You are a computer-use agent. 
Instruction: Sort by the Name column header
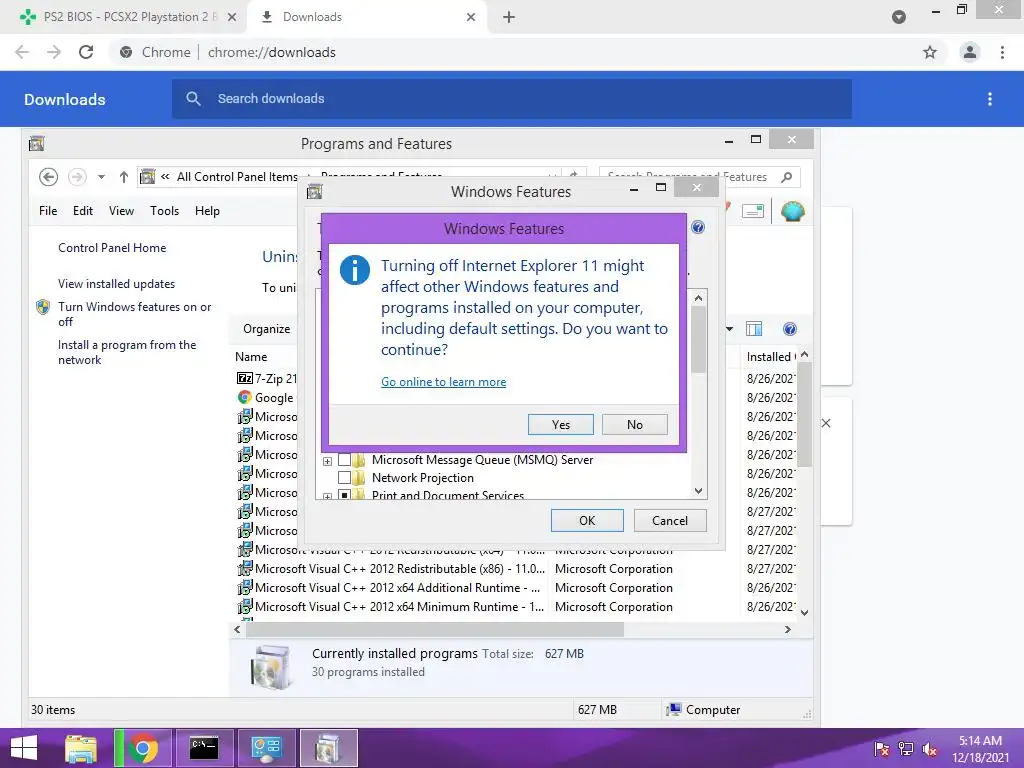tap(251, 357)
